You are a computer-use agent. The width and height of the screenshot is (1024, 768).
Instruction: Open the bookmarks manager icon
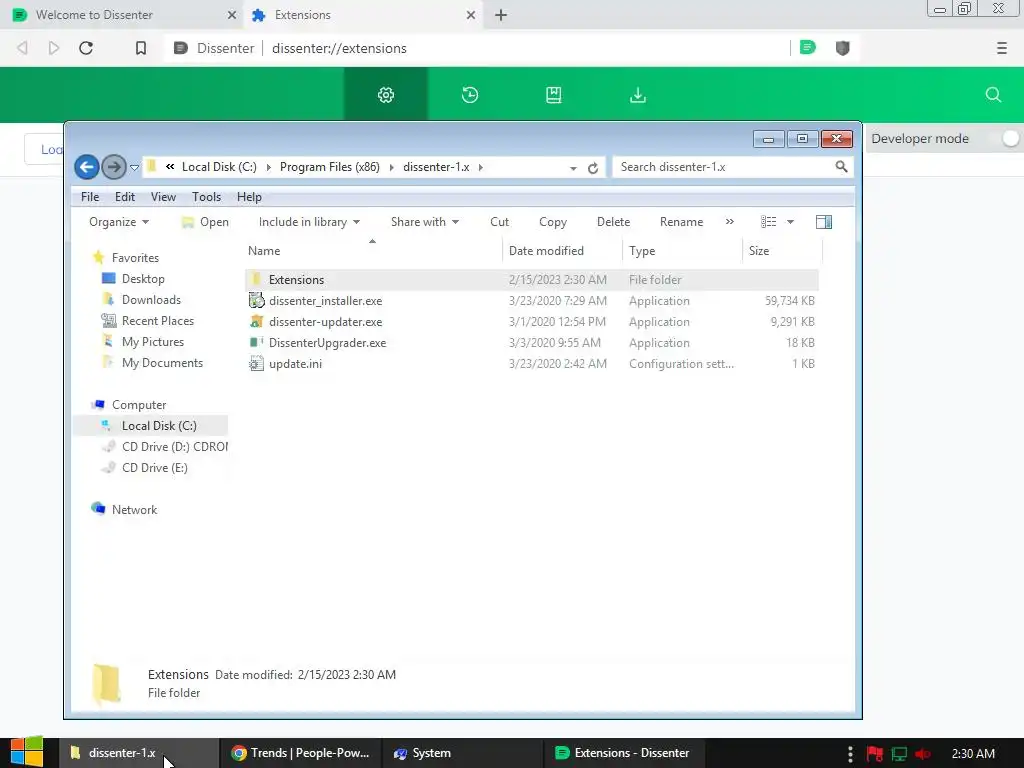click(553, 95)
